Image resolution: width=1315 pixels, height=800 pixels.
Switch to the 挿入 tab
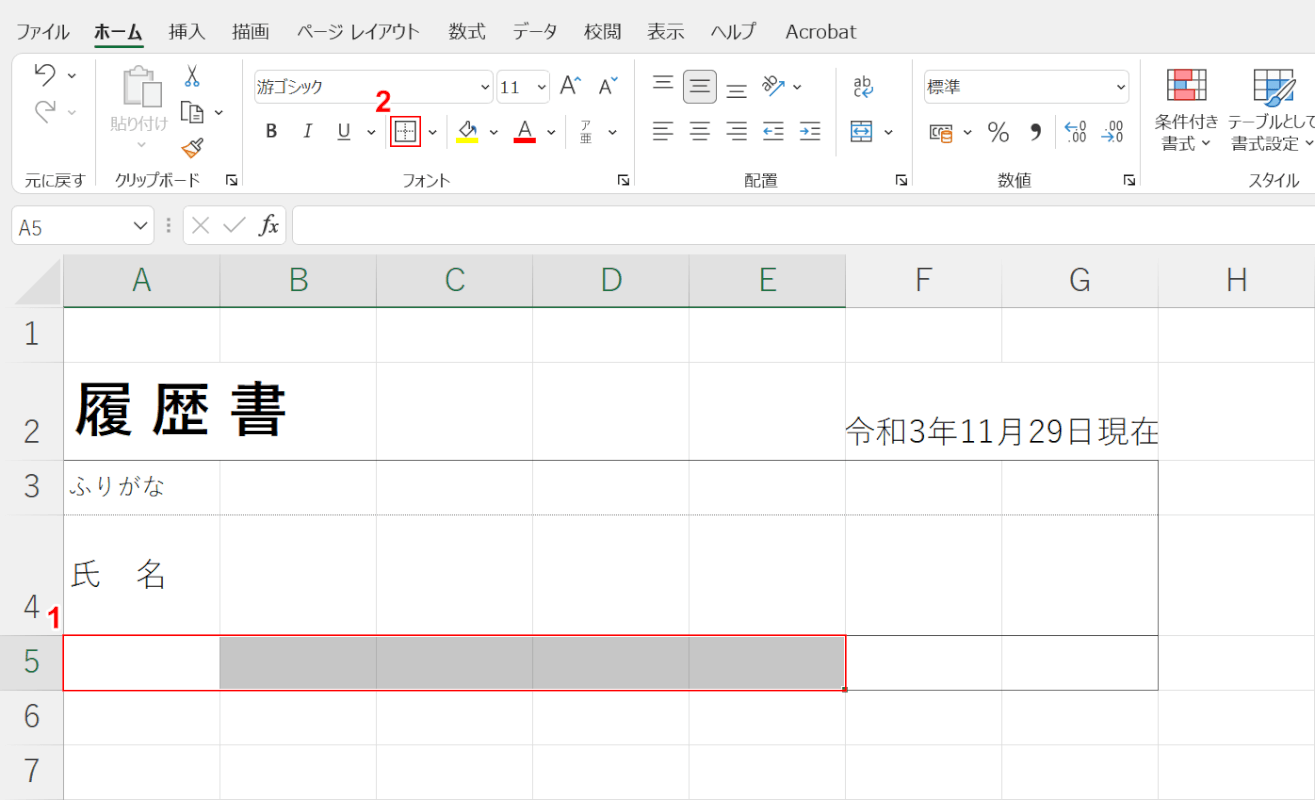click(187, 32)
